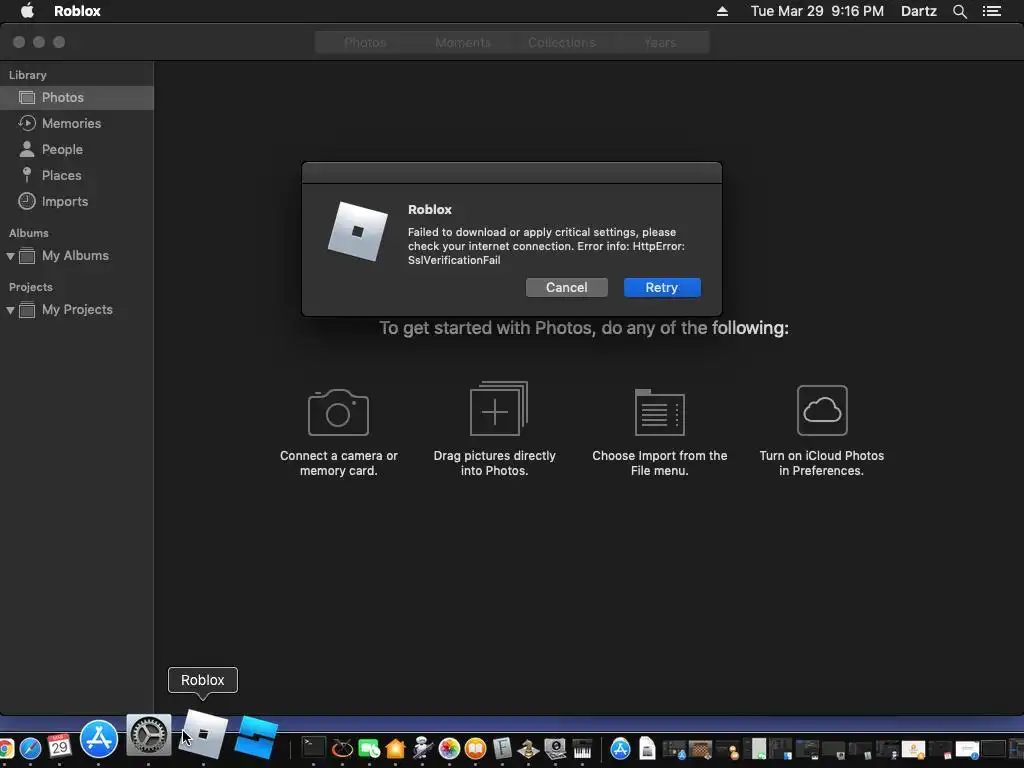Open the document file icon in Dock
The image size is (1024, 768).
point(647,748)
